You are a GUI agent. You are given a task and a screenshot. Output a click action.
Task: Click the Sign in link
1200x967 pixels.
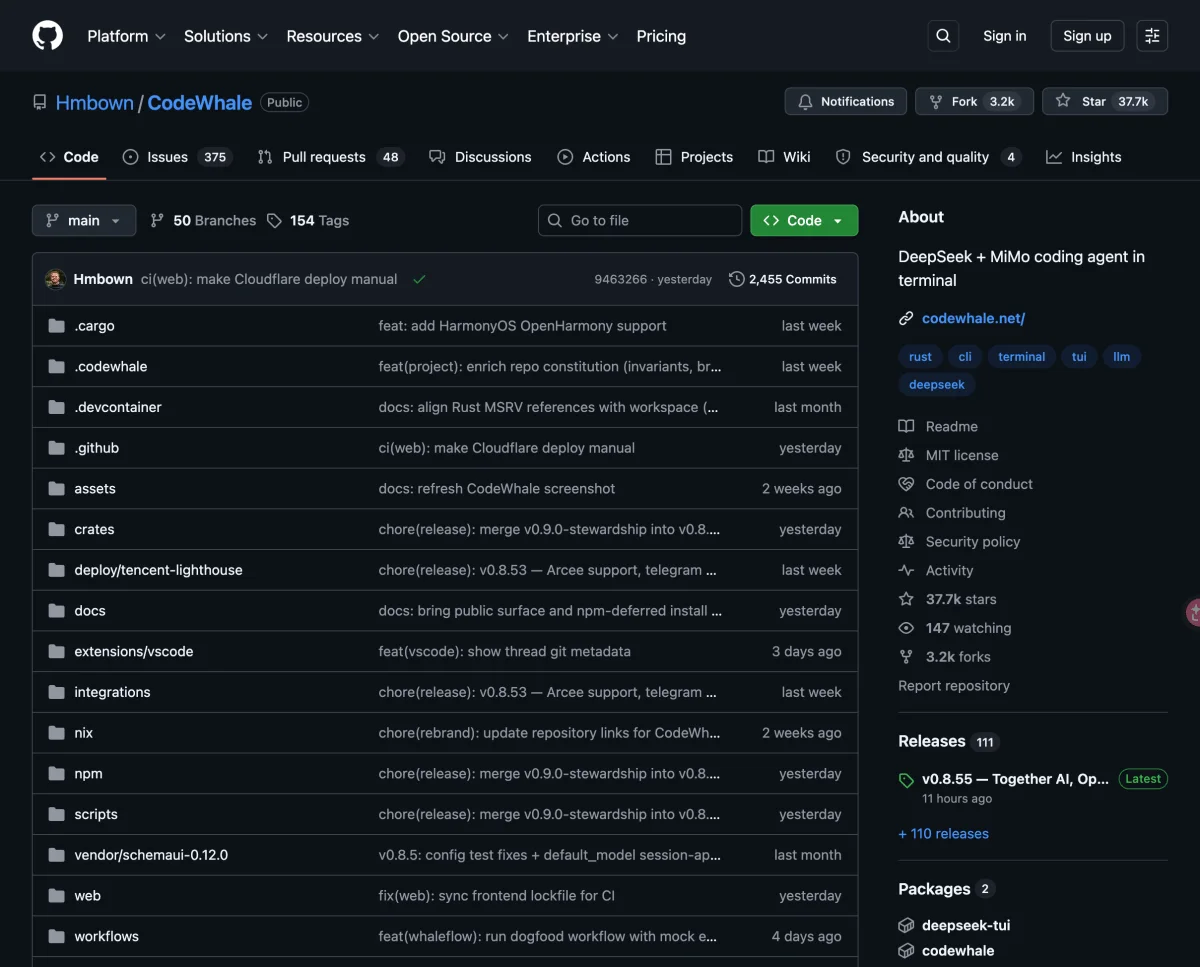(1004, 36)
